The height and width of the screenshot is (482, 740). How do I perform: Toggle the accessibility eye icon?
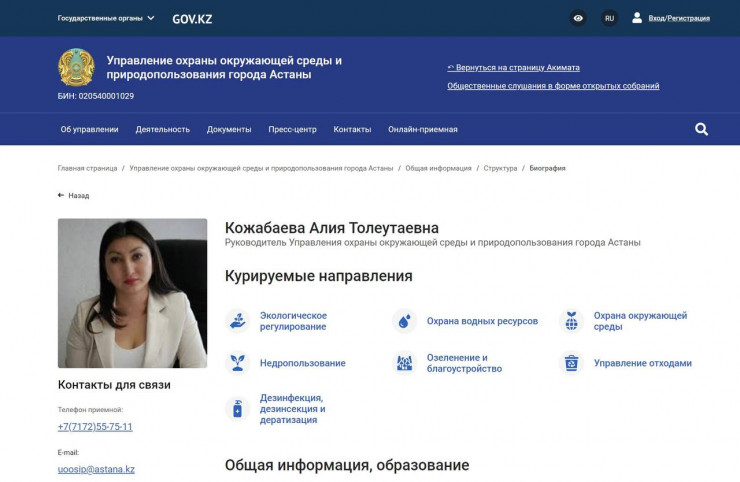[x=578, y=18]
